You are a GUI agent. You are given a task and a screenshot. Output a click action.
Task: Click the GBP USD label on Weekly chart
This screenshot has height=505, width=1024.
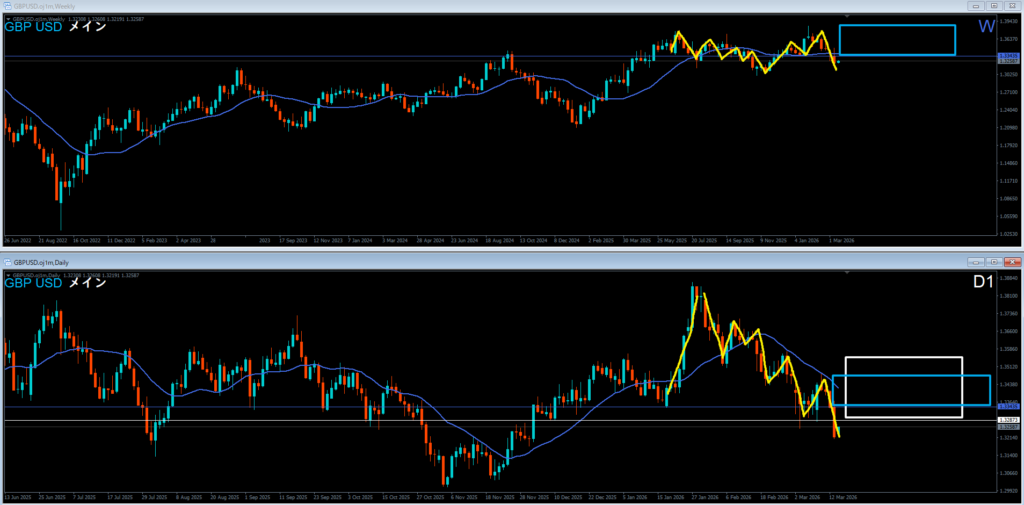[x=34, y=26]
